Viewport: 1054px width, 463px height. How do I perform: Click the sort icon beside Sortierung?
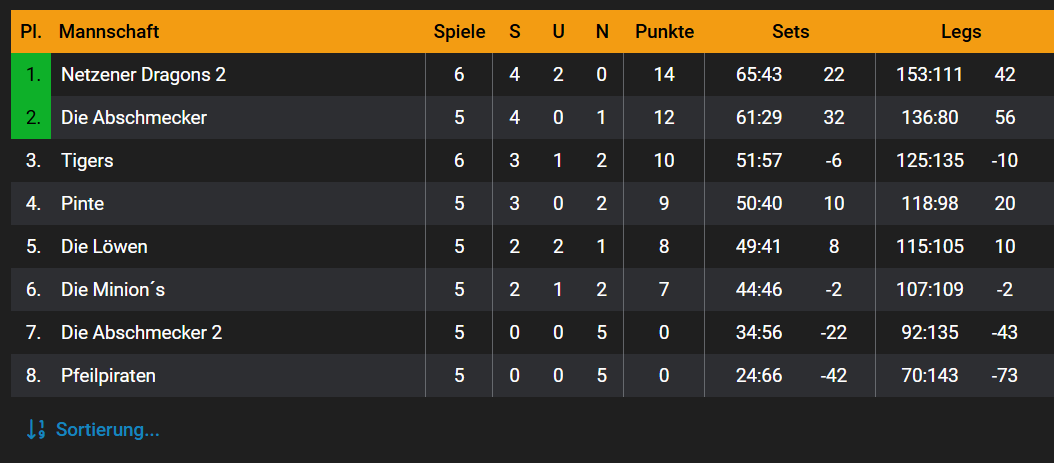coord(36,430)
